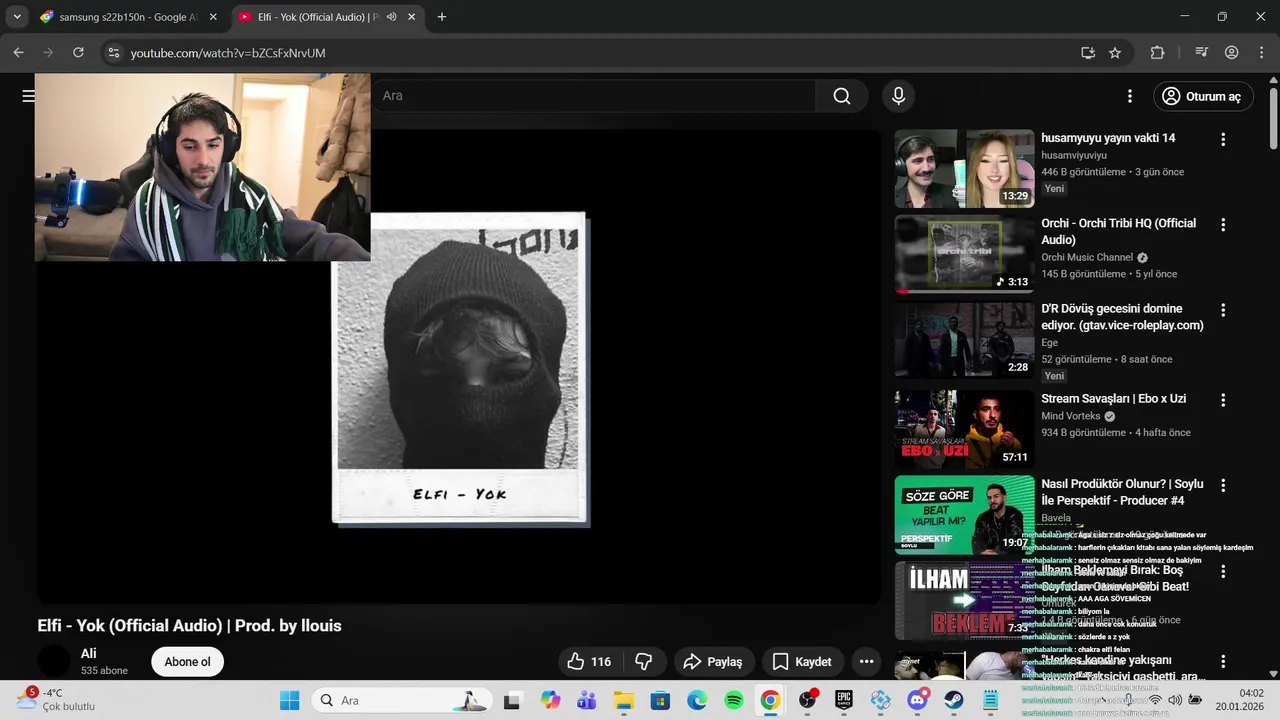Open Chrome three-dot menu

pyautogui.click(x=1261, y=53)
